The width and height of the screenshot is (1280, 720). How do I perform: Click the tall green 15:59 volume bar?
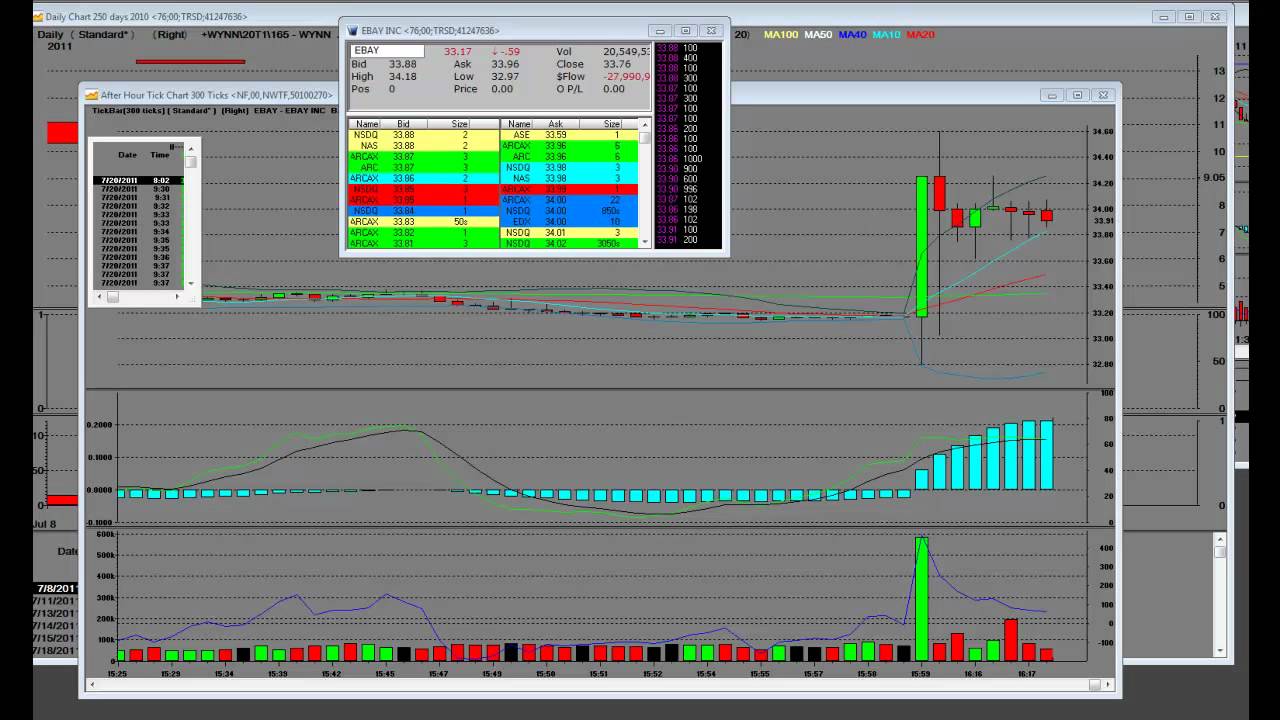[921, 599]
